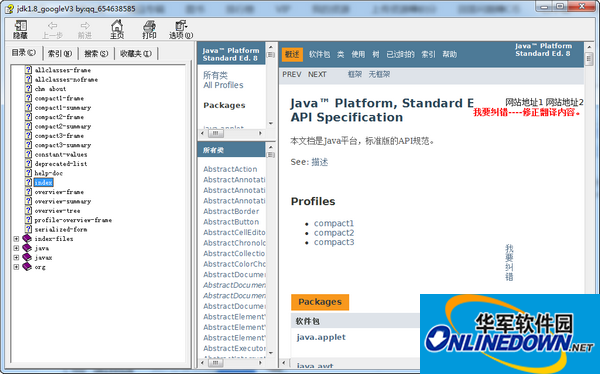This screenshot has height=374, width=600.
Task: Expand the javax tree node
Action: 16,257
